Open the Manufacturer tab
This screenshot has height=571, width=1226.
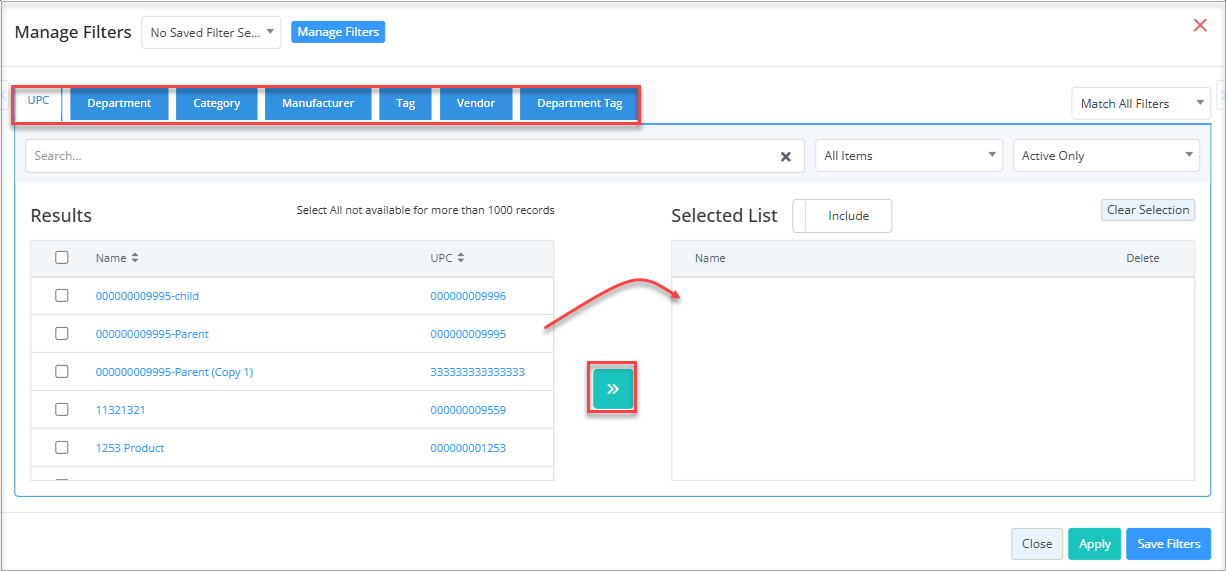[318, 103]
